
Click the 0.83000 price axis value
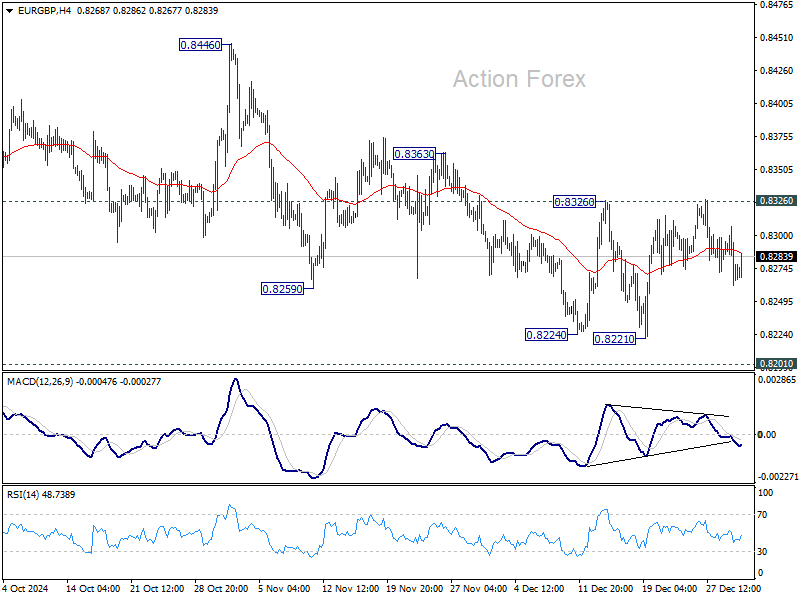coord(777,236)
